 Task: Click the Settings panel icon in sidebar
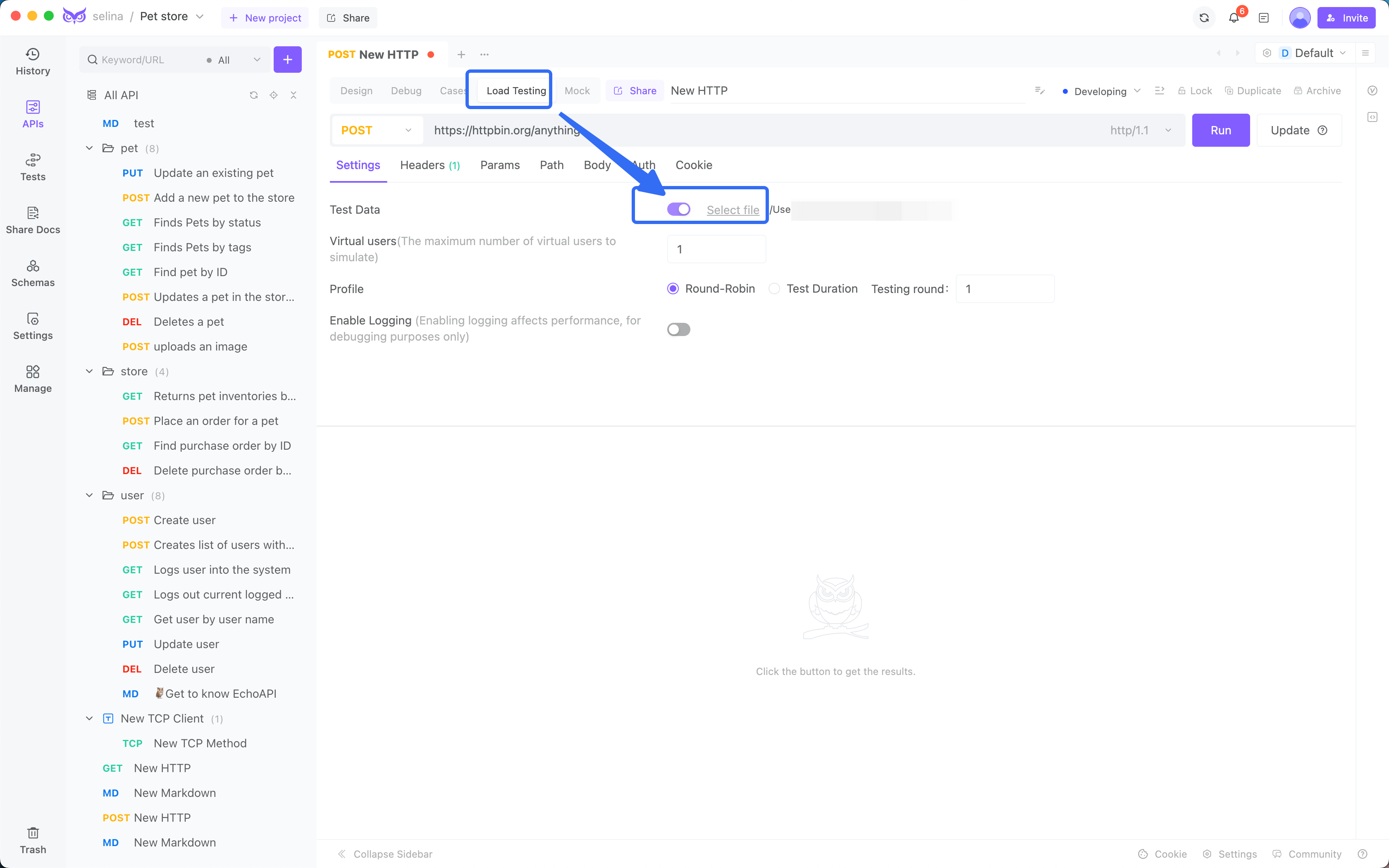pyautogui.click(x=33, y=325)
